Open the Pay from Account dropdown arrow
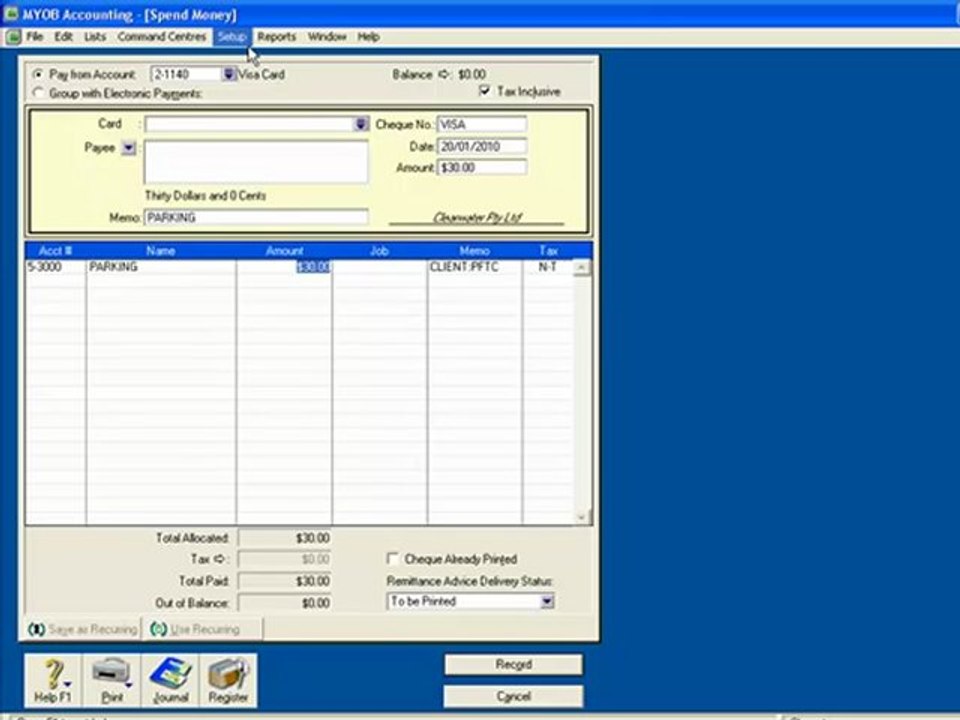This screenshot has height=720, width=960. [x=228, y=75]
